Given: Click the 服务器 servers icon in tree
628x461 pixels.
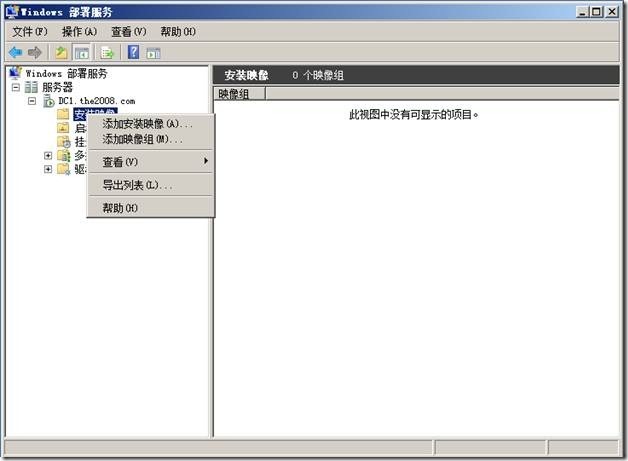Looking at the screenshot, I should pos(31,87).
